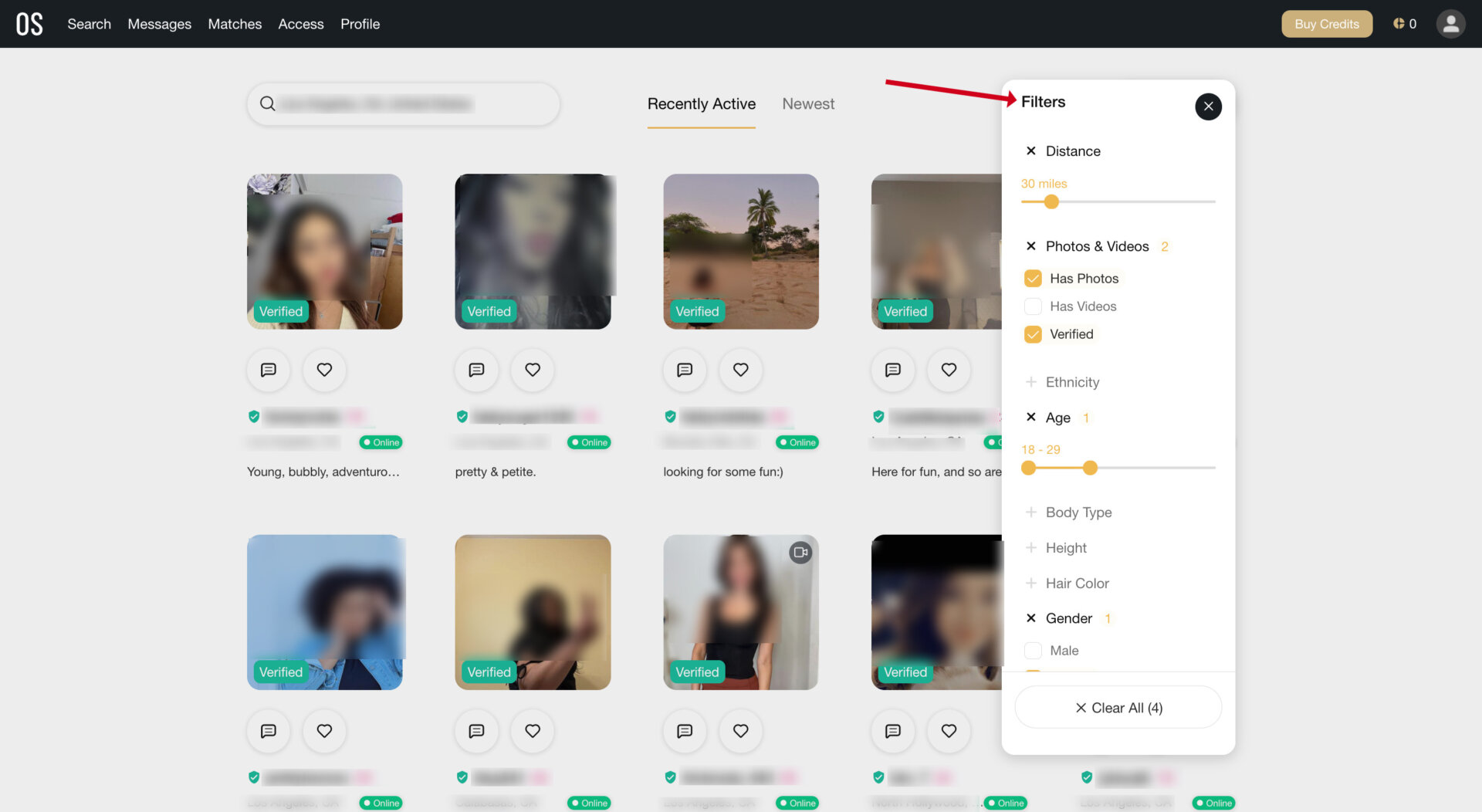This screenshot has height=812, width=1482.
Task: Open the profile avatar icon in the top bar
Action: pyautogui.click(x=1451, y=23)
